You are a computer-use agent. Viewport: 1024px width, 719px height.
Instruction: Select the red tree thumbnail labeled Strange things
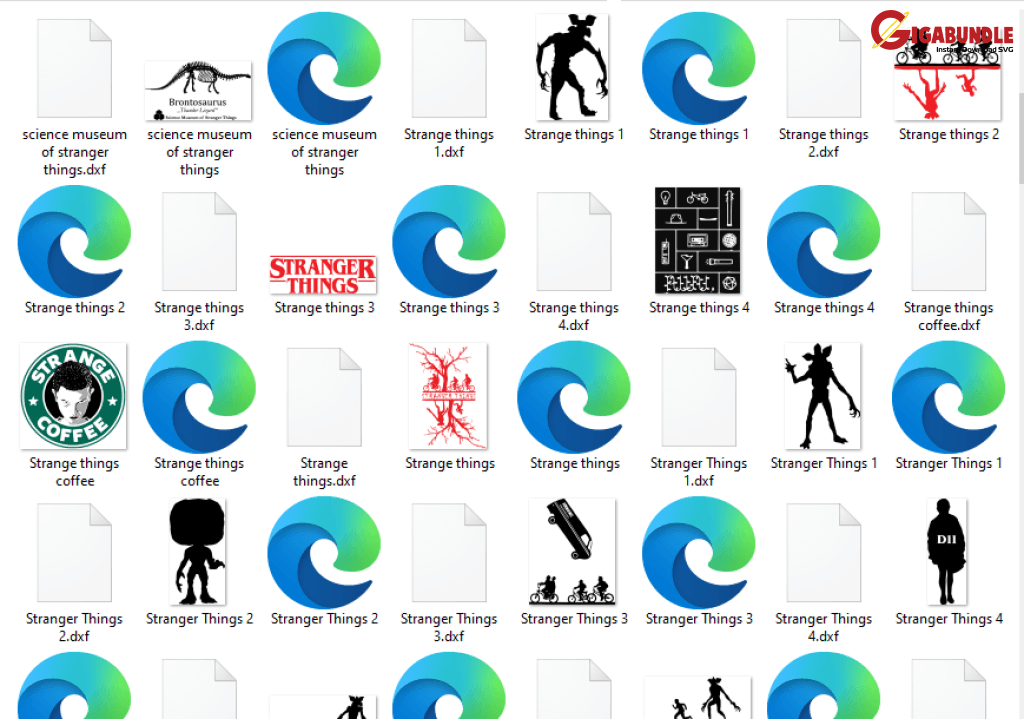click(x=448, y=396)
